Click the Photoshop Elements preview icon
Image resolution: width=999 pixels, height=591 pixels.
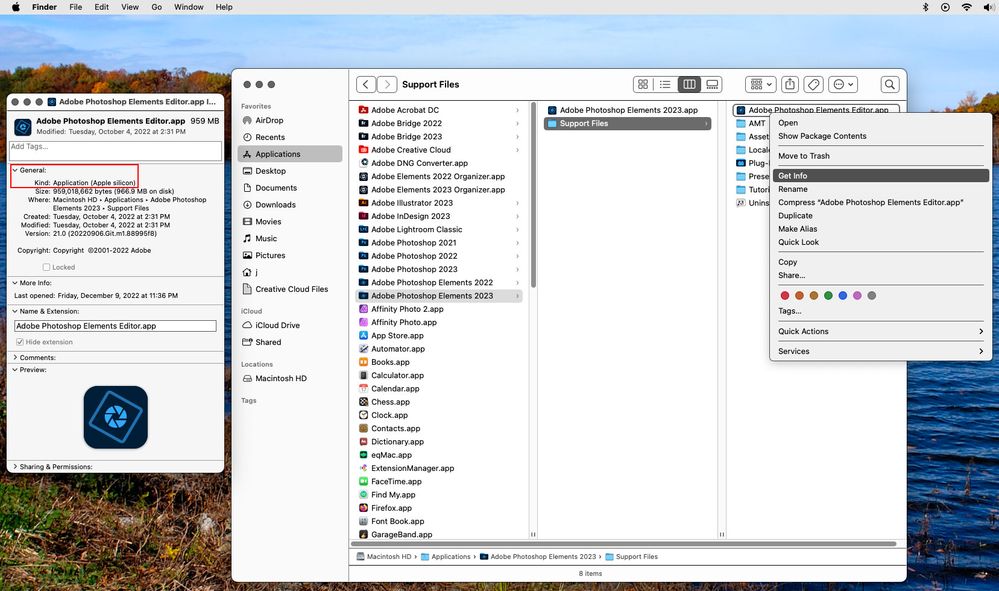(x=115, y=417)
